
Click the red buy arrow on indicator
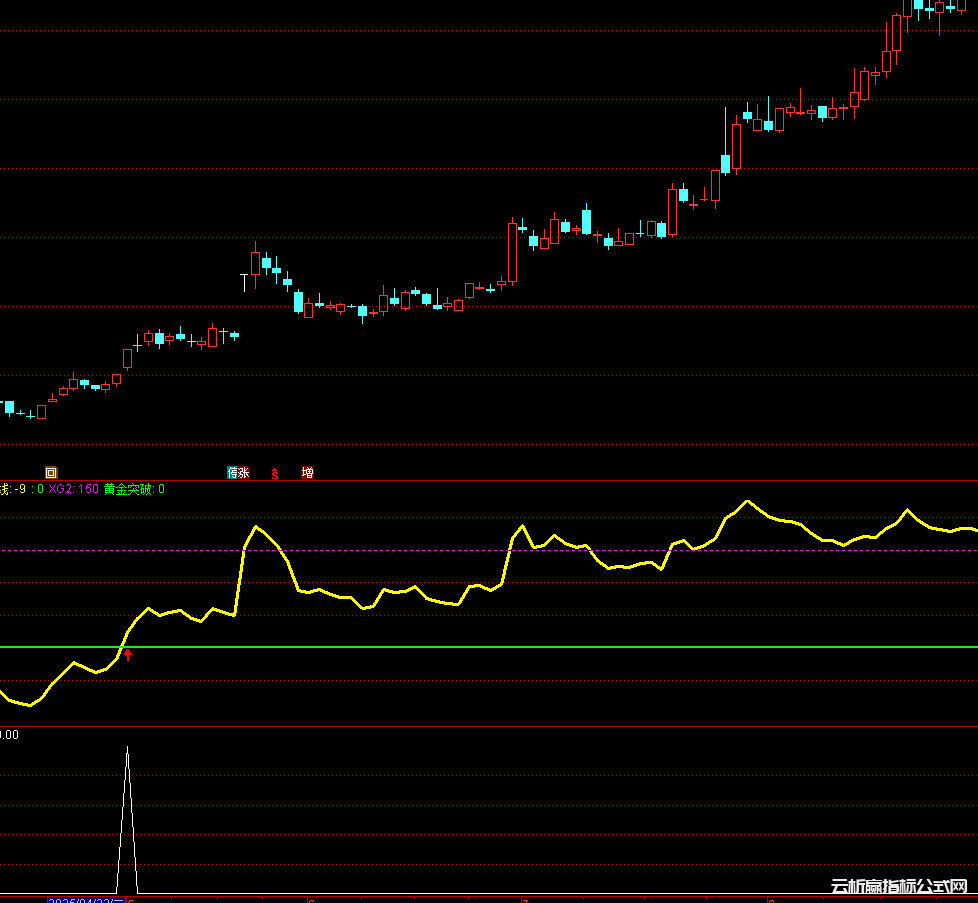[128, 655]
